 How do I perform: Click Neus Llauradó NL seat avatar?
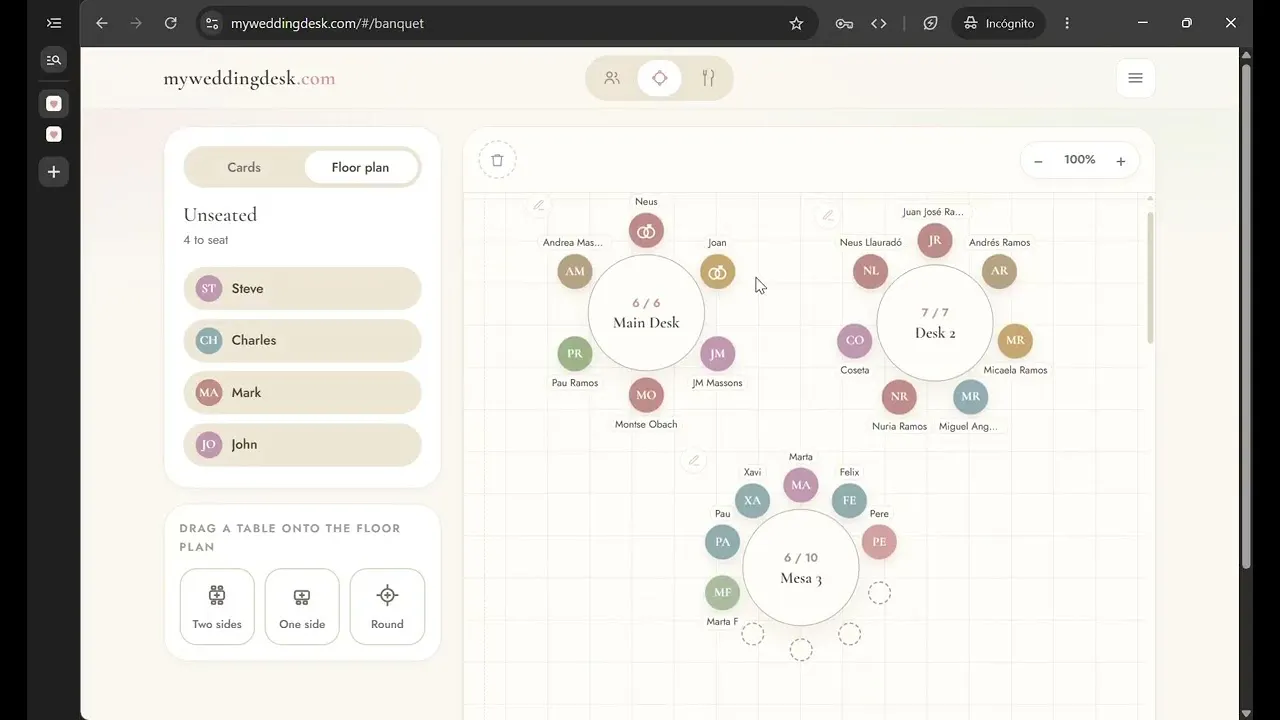click(x=871, y=270)
